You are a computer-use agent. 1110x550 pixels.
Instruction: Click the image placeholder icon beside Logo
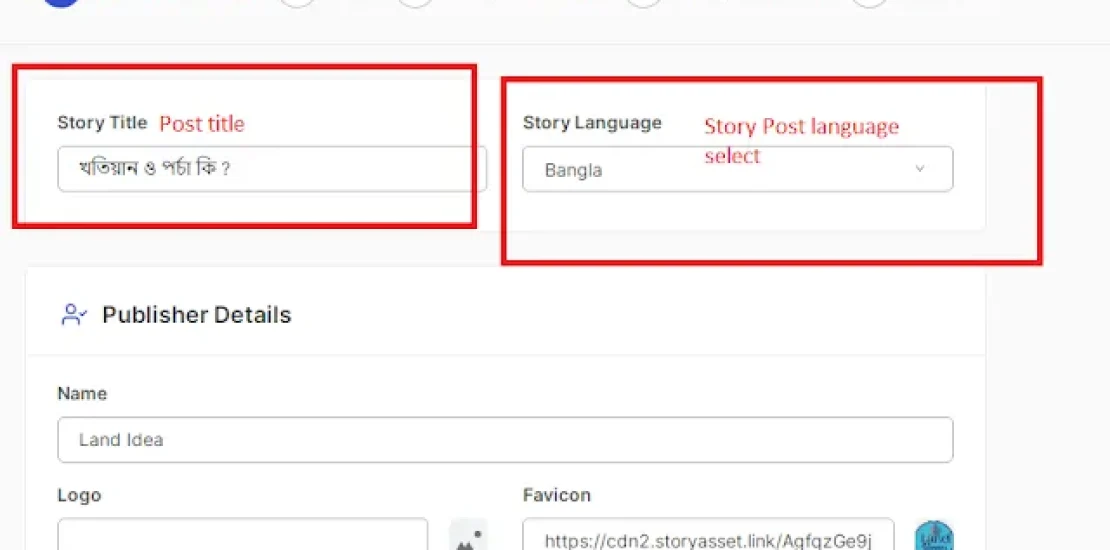point(467,537)
